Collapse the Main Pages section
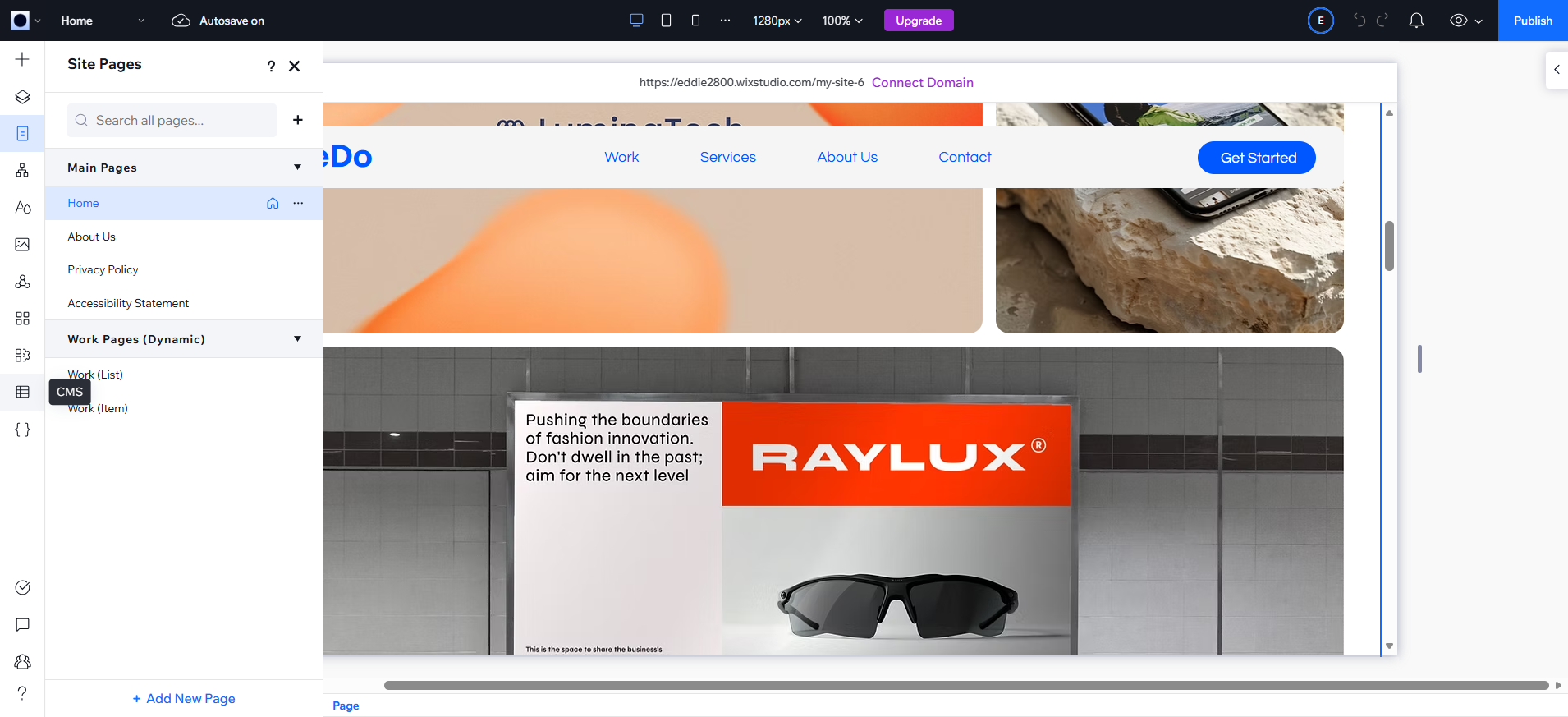1568x717 pixels. click(297, 168)
